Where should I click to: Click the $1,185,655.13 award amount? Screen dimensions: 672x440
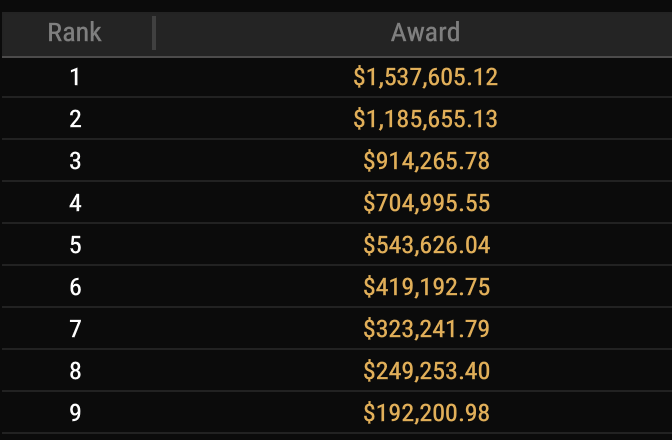coord(425,119)
